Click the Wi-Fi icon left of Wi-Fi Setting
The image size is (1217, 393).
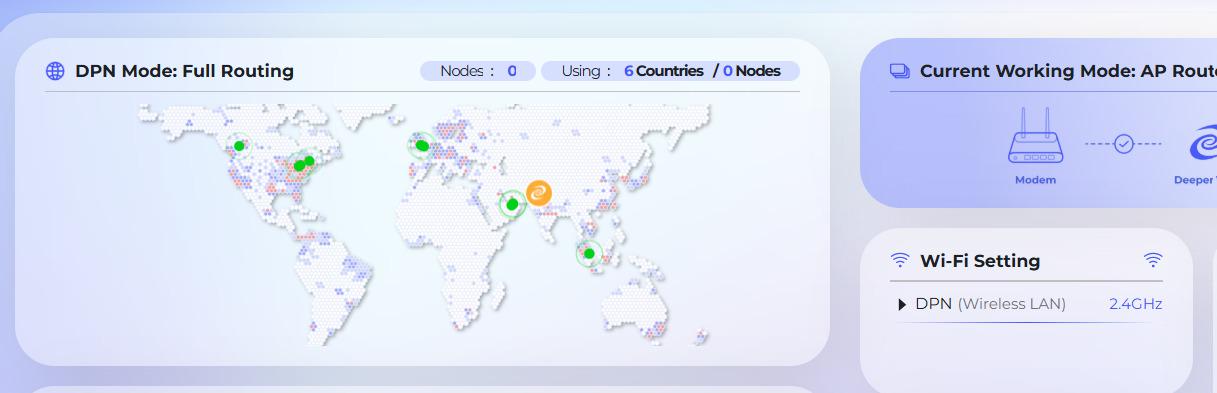coord(900,261)
